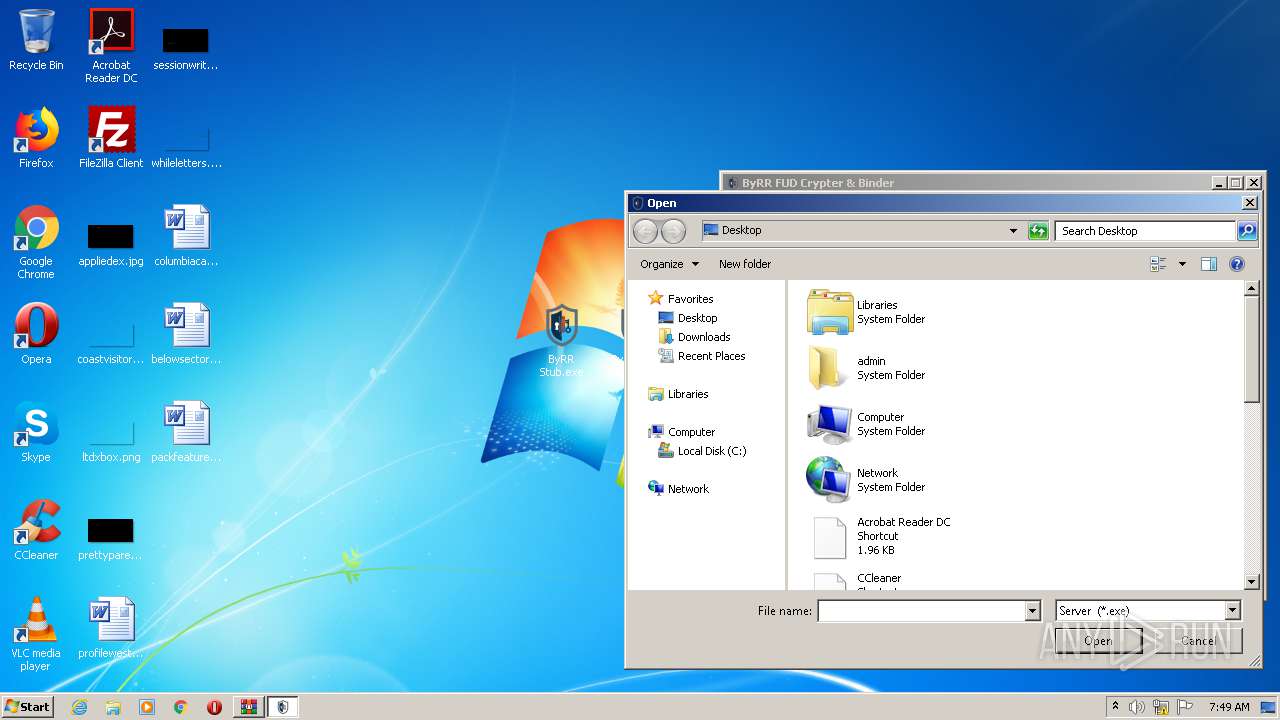Show hidden tray icons arrow
The image size is (1280, 720).
[1115, 706]
